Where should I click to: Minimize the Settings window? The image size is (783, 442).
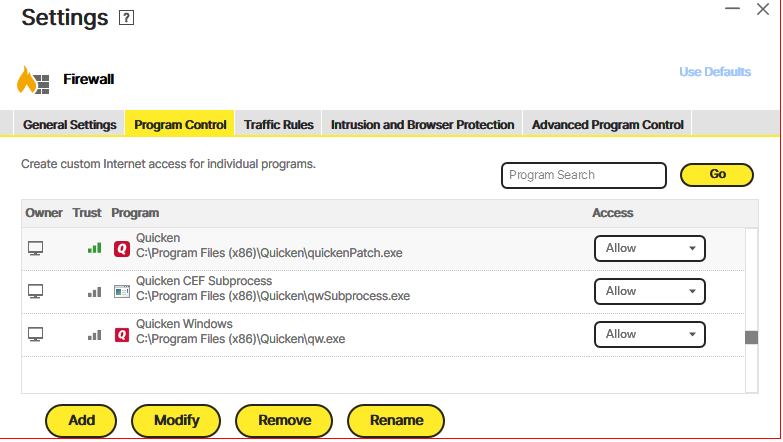coord(732,8)
